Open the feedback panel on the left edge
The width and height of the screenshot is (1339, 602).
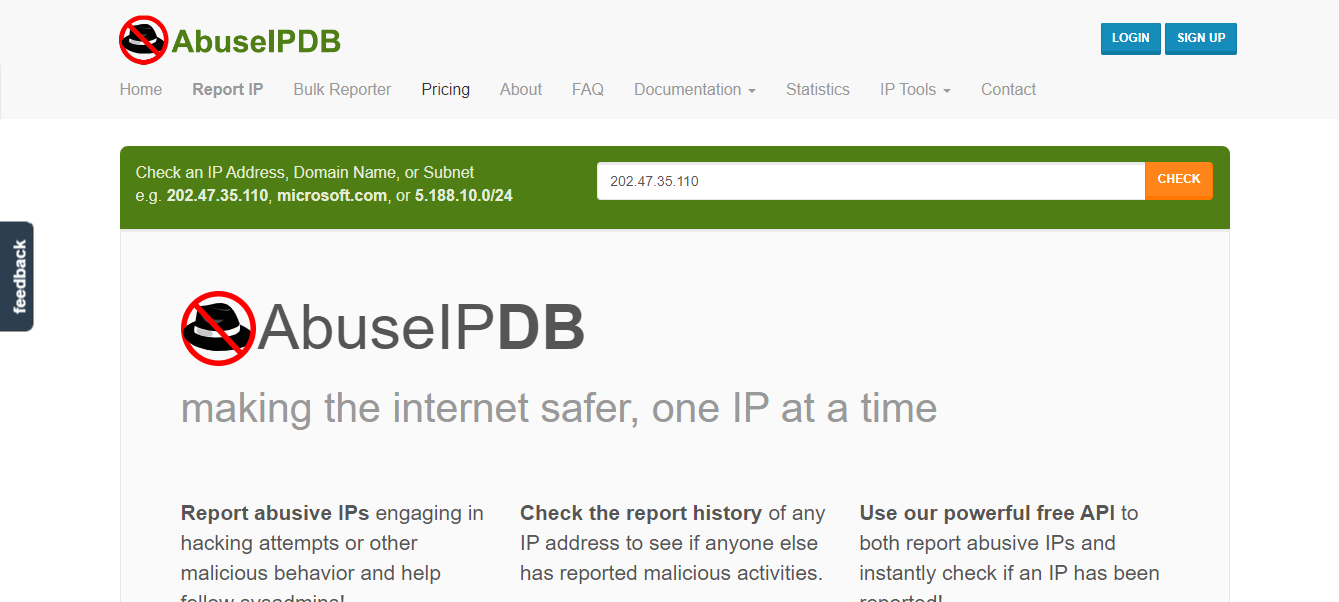pos(16,276)
